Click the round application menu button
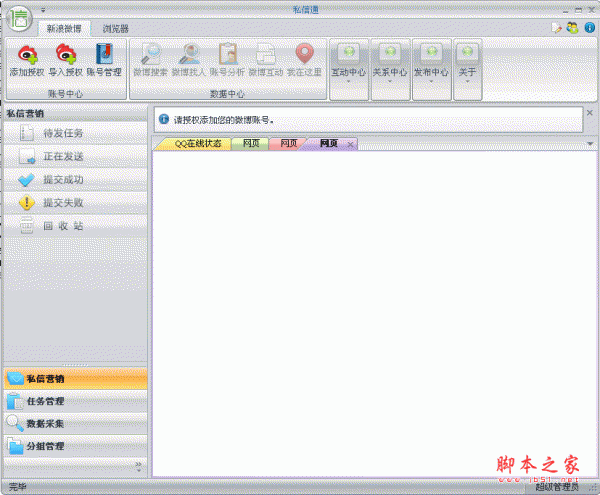Image resolution: width=600 pixels, height=495 pixels. [19, 18]
